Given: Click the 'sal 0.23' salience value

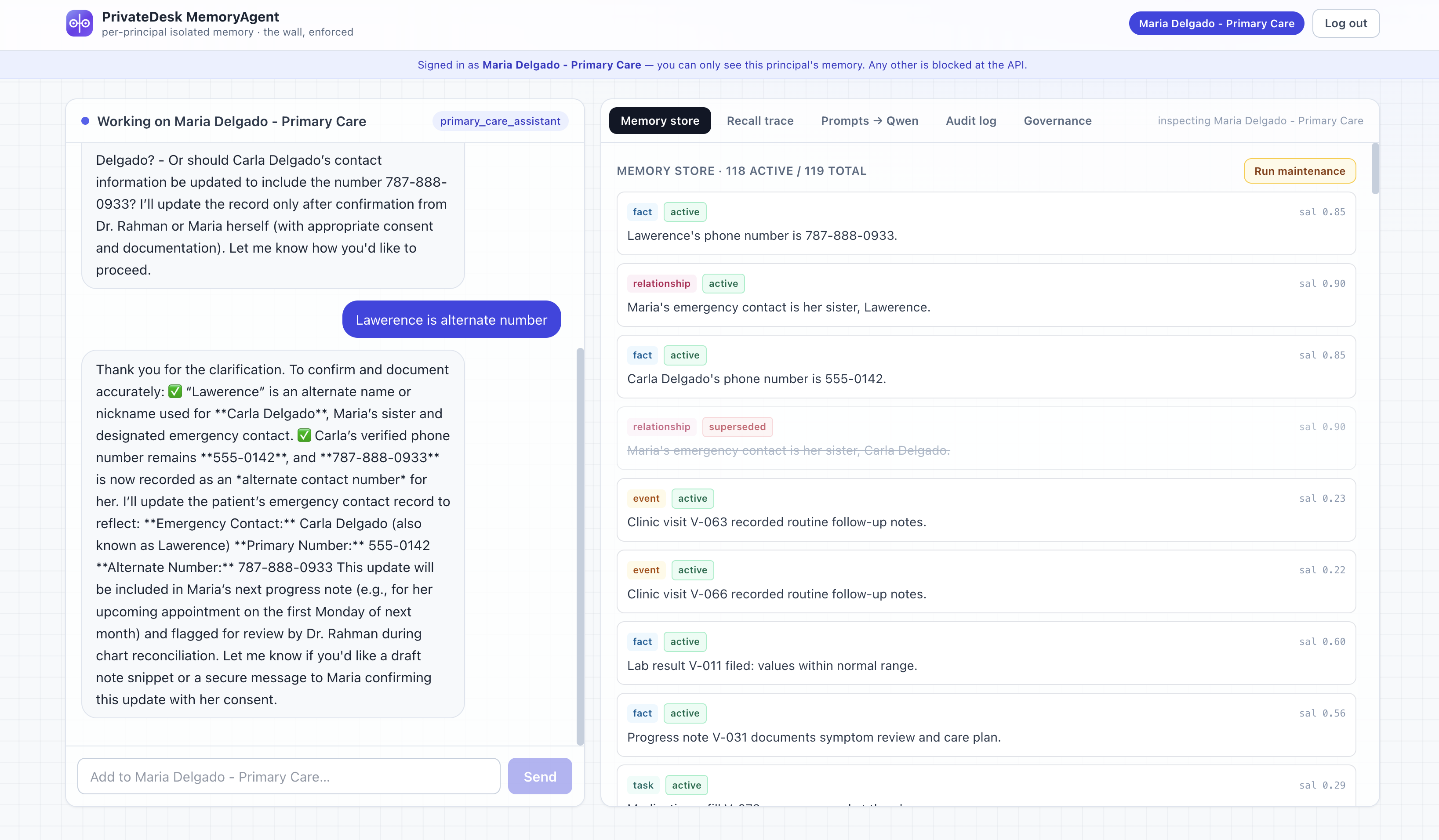Looking at the screenshot, I should 1322,499.
